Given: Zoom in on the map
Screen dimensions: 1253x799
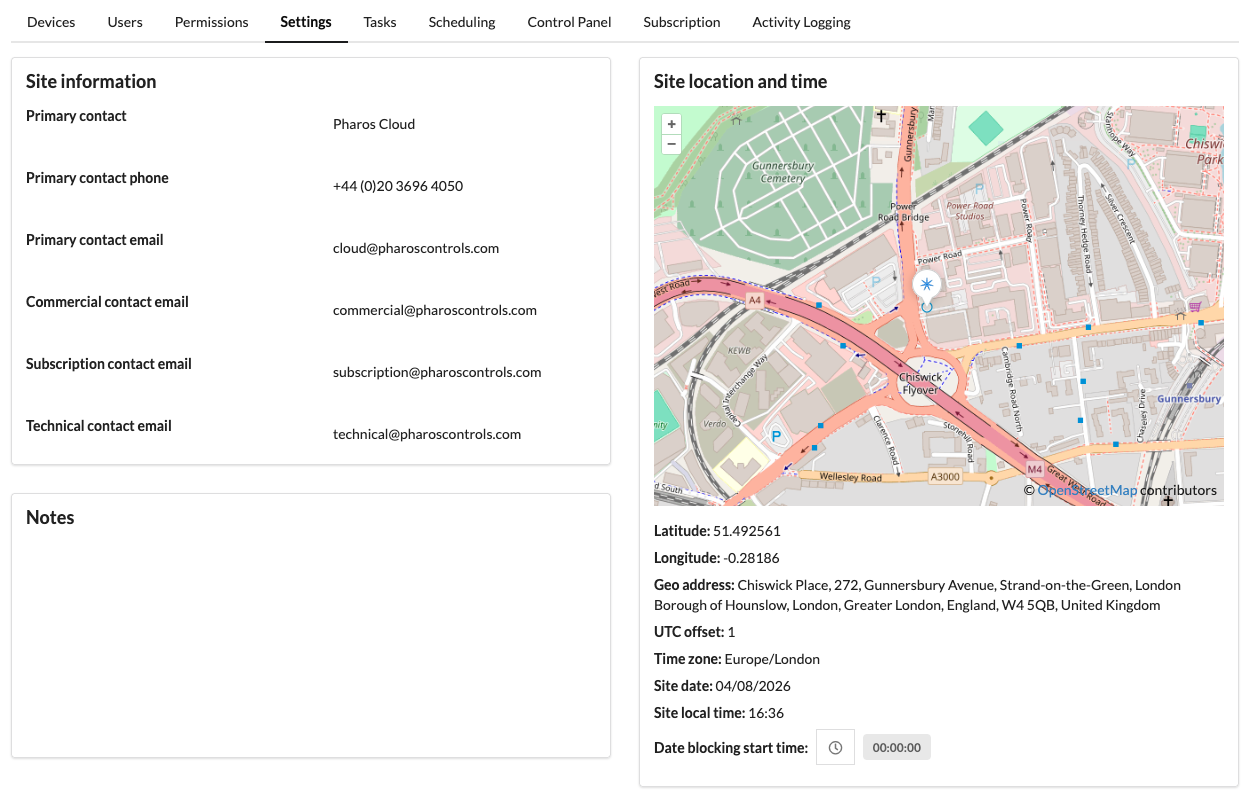Looking at the screenshot, I should click(x=672, y=124).
